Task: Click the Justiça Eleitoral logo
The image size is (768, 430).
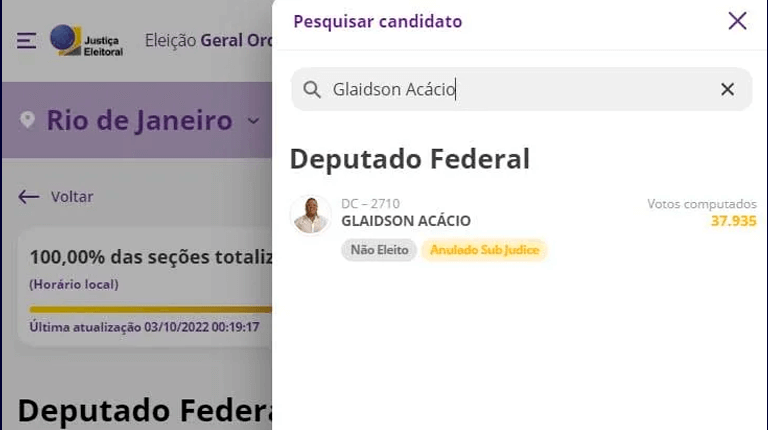Action: pyautogui.click(x=86, y=40)
